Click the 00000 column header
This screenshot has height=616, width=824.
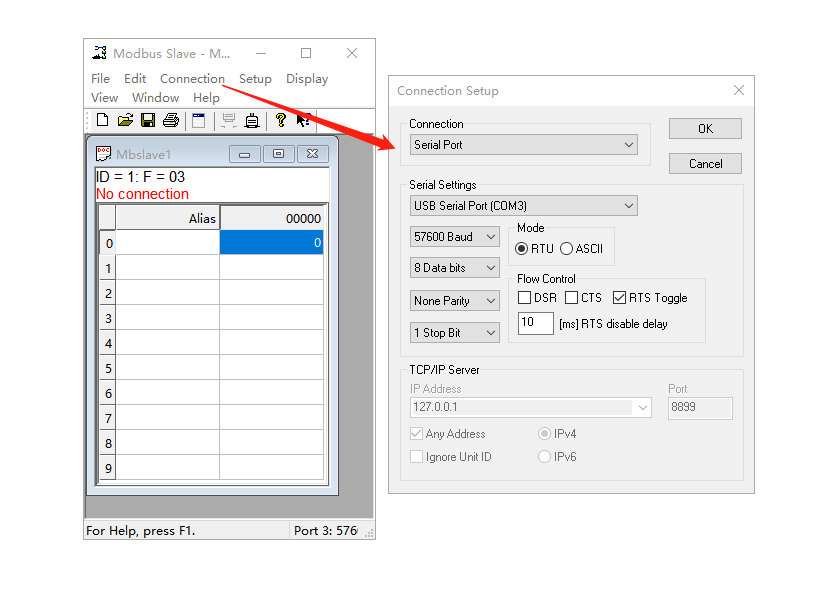click(x=271, y=218)
